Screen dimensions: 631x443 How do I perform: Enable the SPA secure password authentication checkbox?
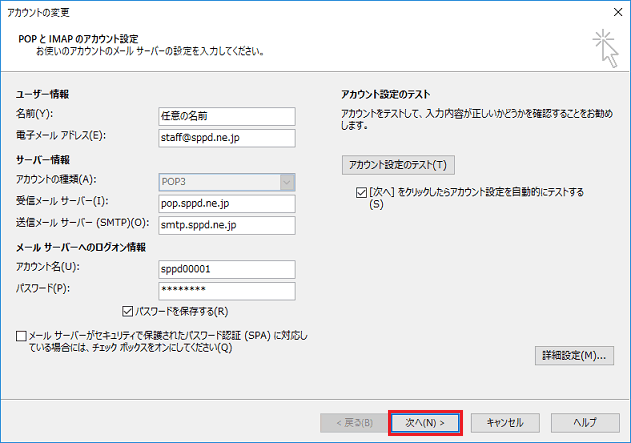(x=23, y=337)
